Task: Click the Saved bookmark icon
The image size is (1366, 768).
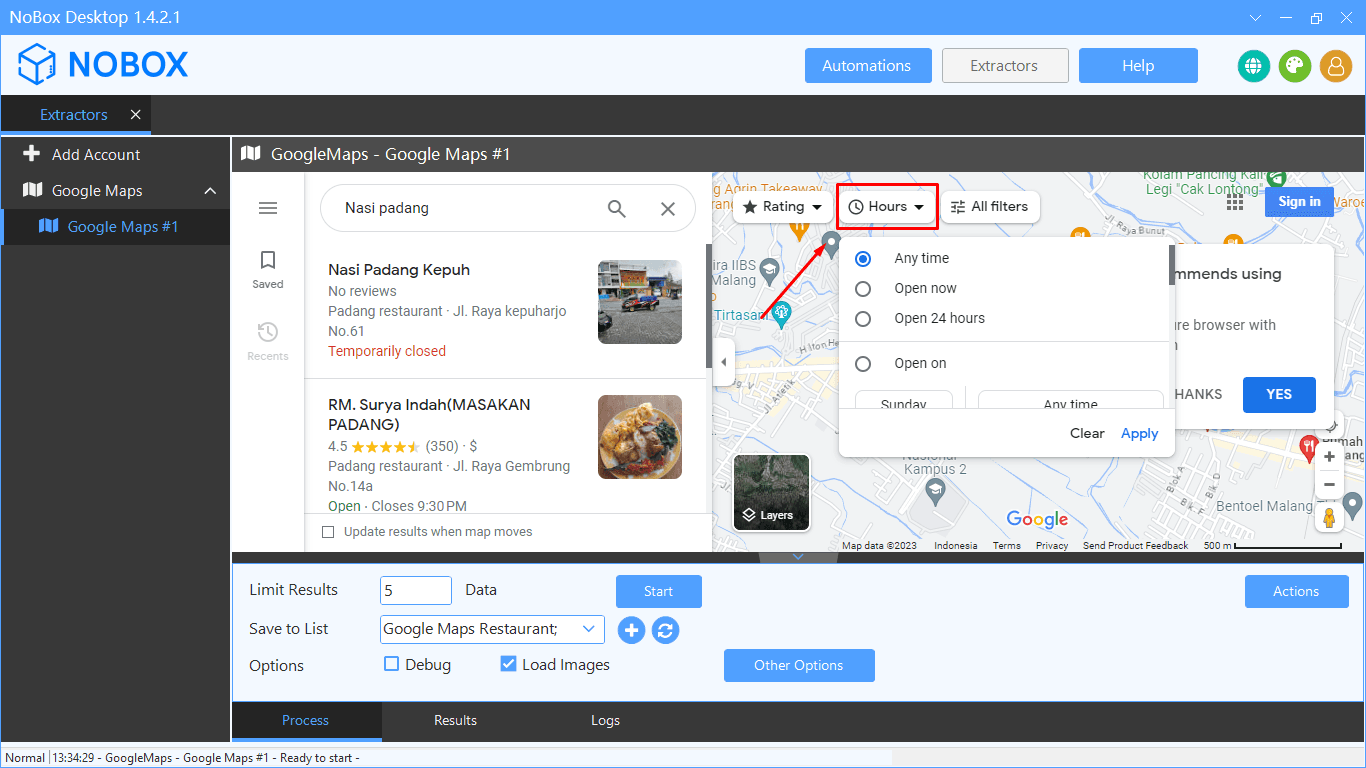Action: (x=268, y=261)
